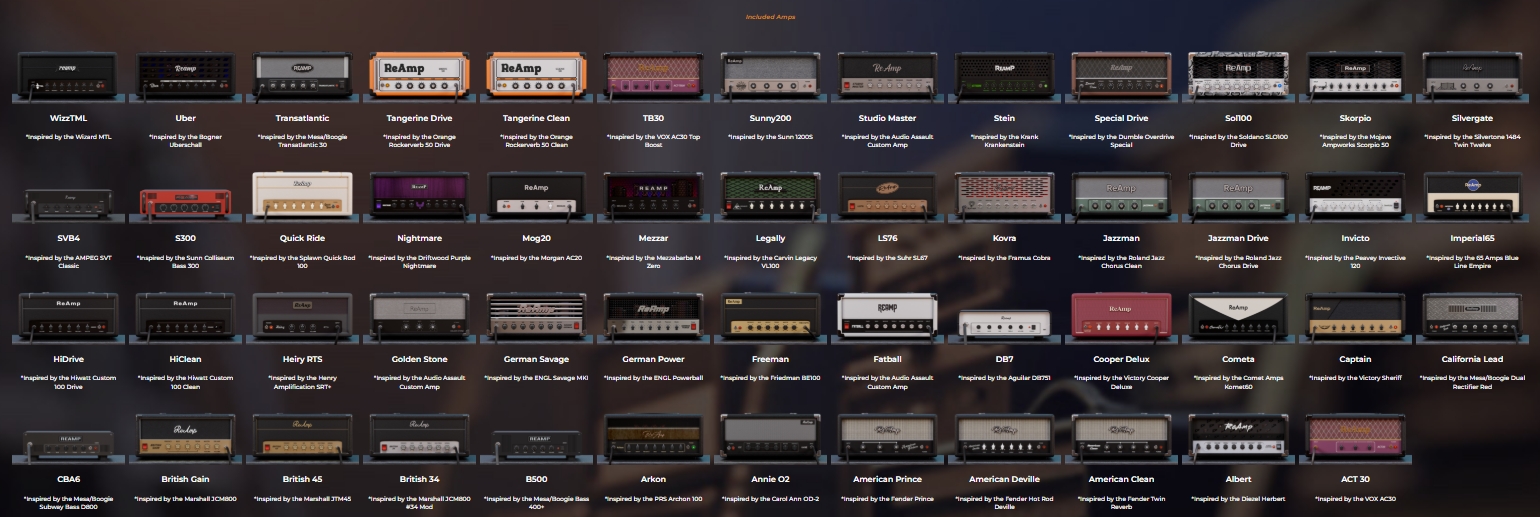Select the B500 amp image
Viewport: 1540px width, 517px height.
538,445
